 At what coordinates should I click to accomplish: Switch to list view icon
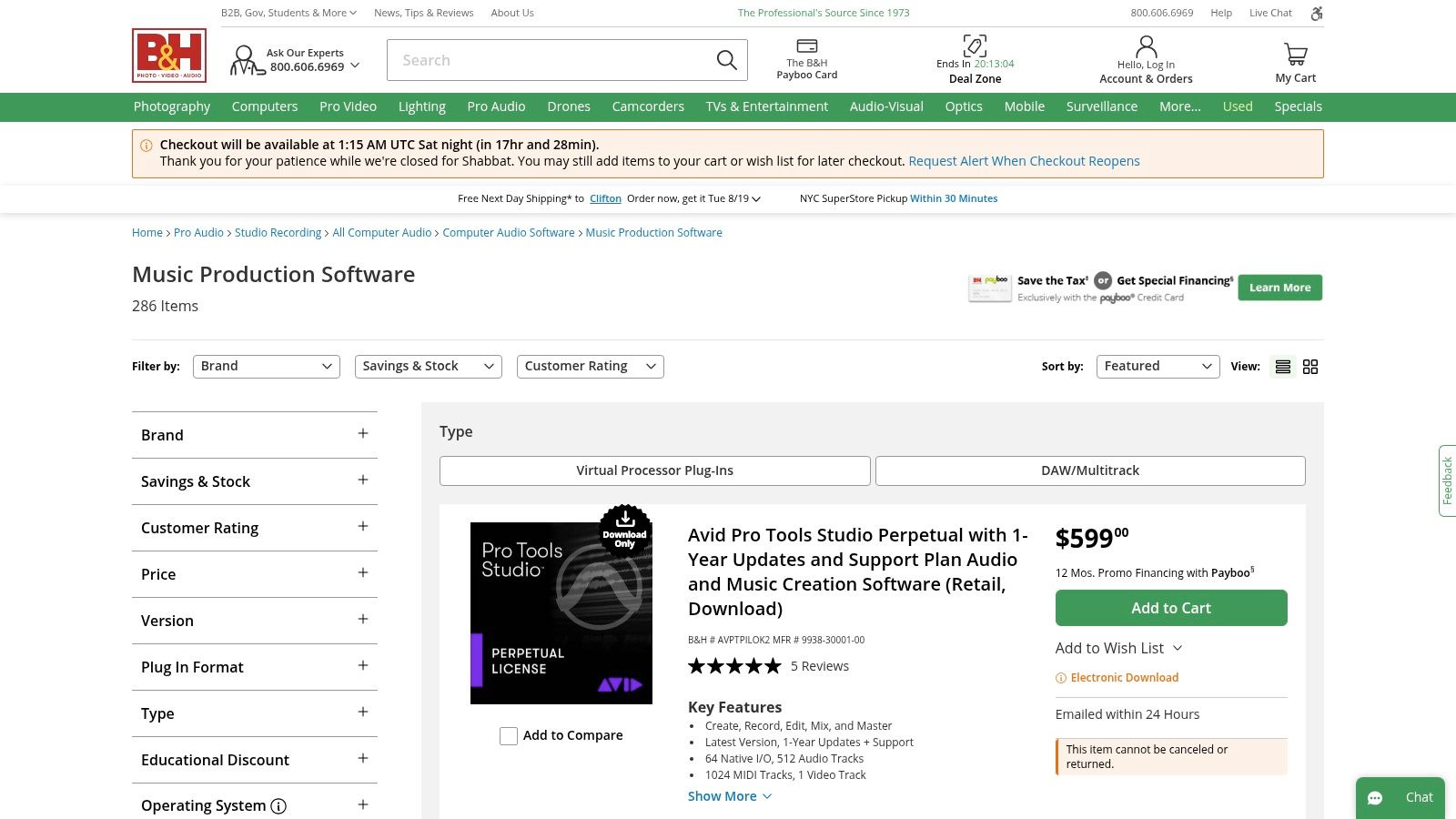1283,367
